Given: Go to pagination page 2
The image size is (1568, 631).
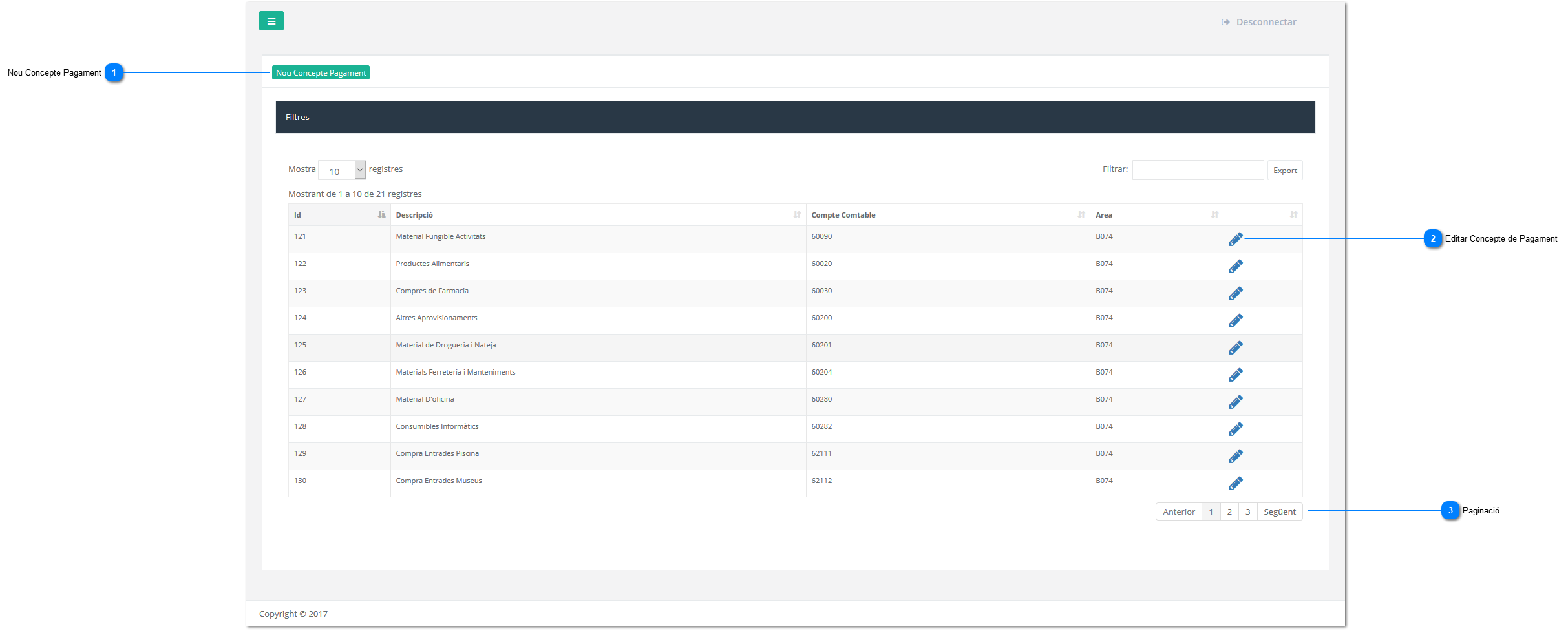Looking at the screenshot, I should 1229,512.
